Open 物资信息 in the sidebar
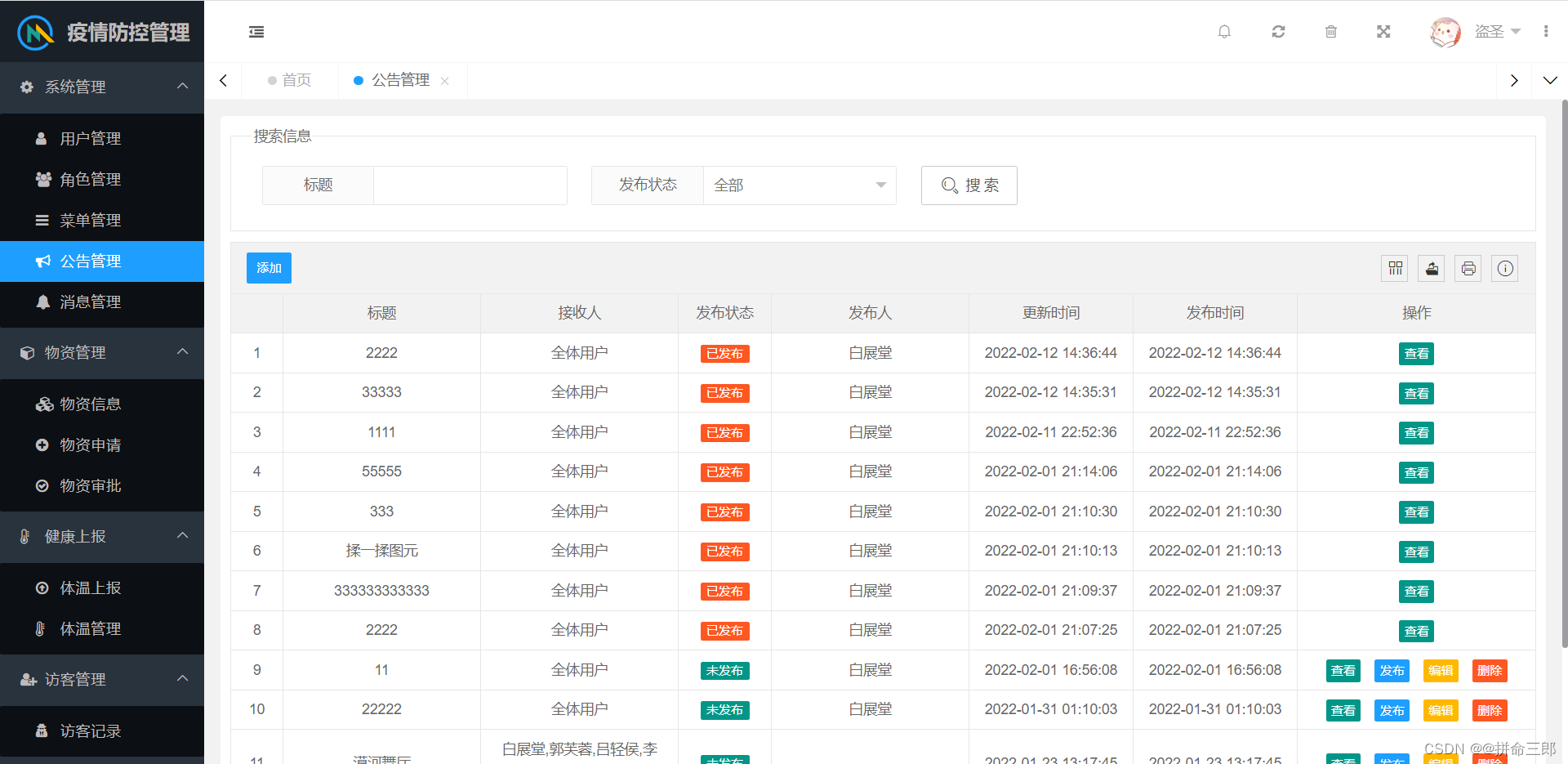The height and width of the screenshot is (764, 1568). 102,404
